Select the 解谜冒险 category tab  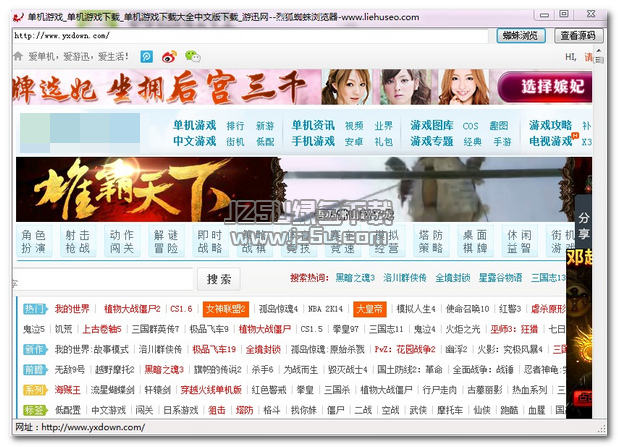166,241
